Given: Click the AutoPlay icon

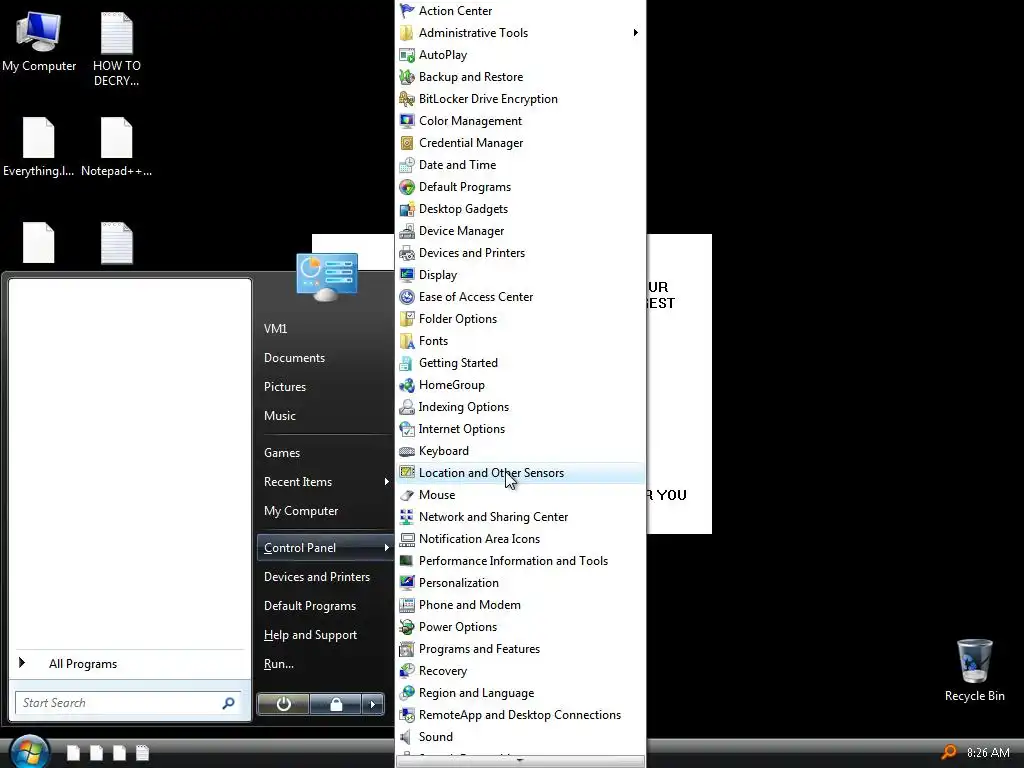Looking at the screenshot, I should [x=407, y=55].
